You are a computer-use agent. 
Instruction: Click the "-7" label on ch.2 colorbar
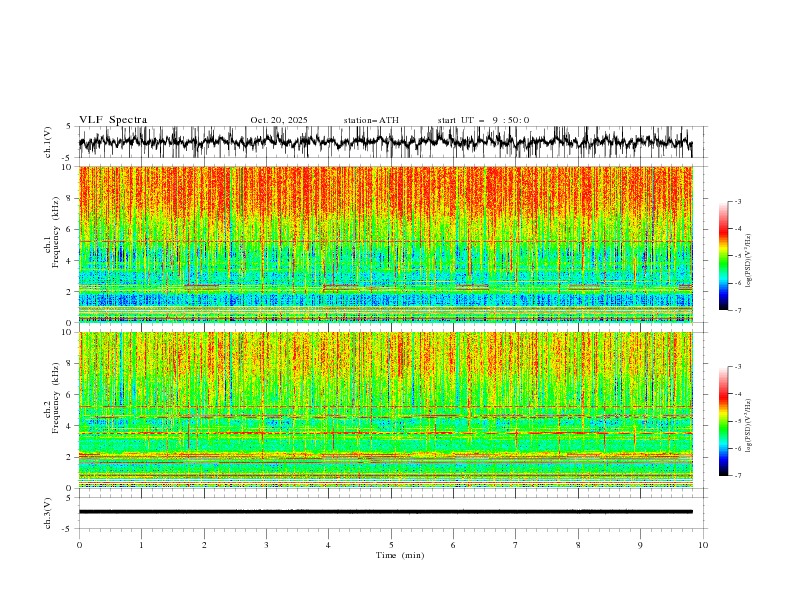738,476
